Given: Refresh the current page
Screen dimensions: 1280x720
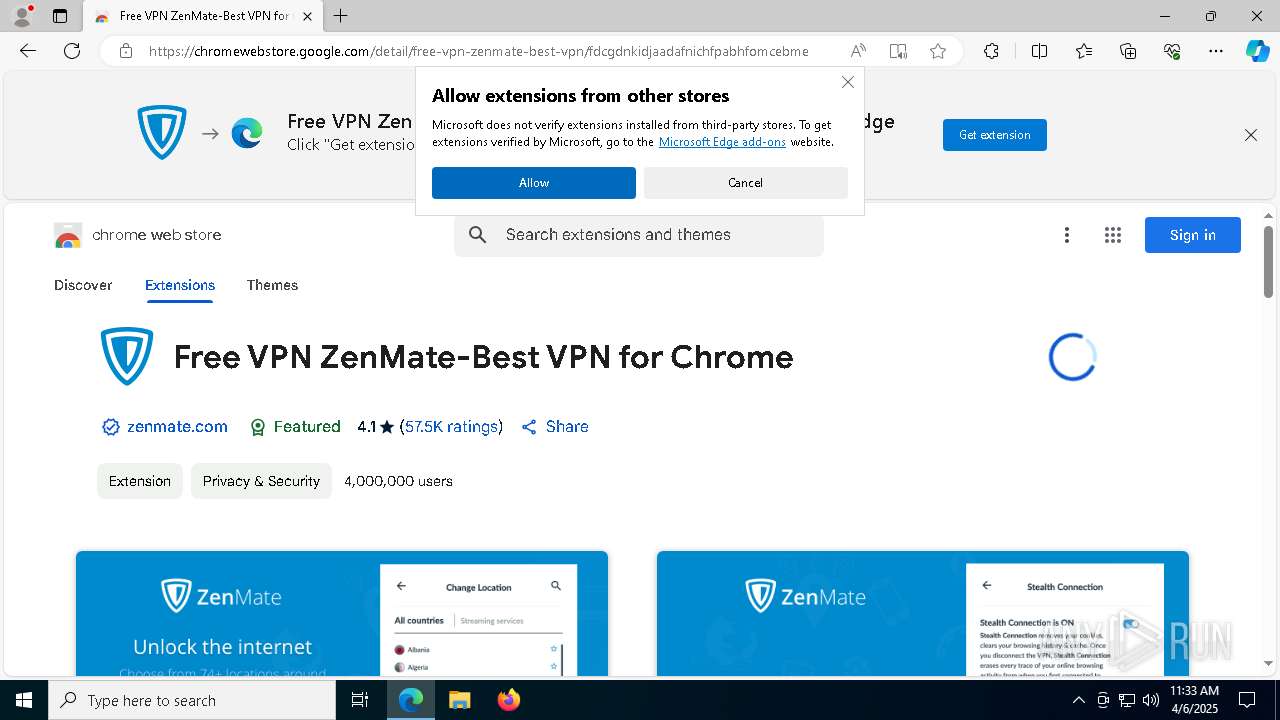Looking at the screenshot, I should click(x=72, y=51).
